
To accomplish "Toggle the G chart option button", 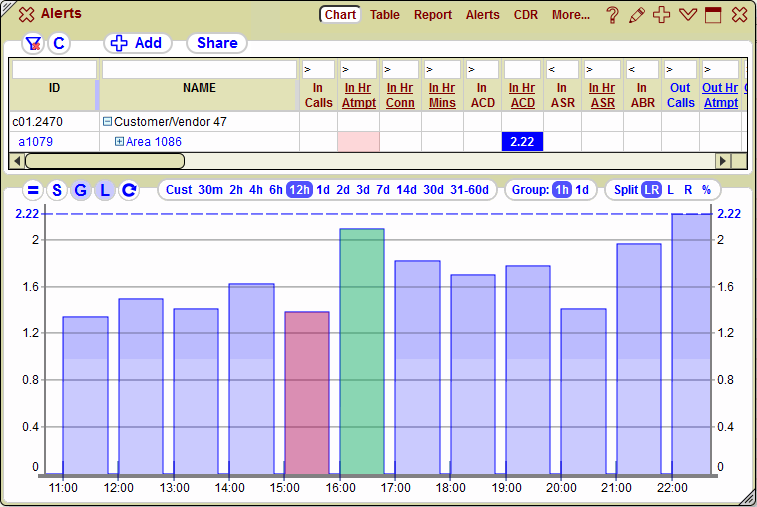I will [81, 190].
